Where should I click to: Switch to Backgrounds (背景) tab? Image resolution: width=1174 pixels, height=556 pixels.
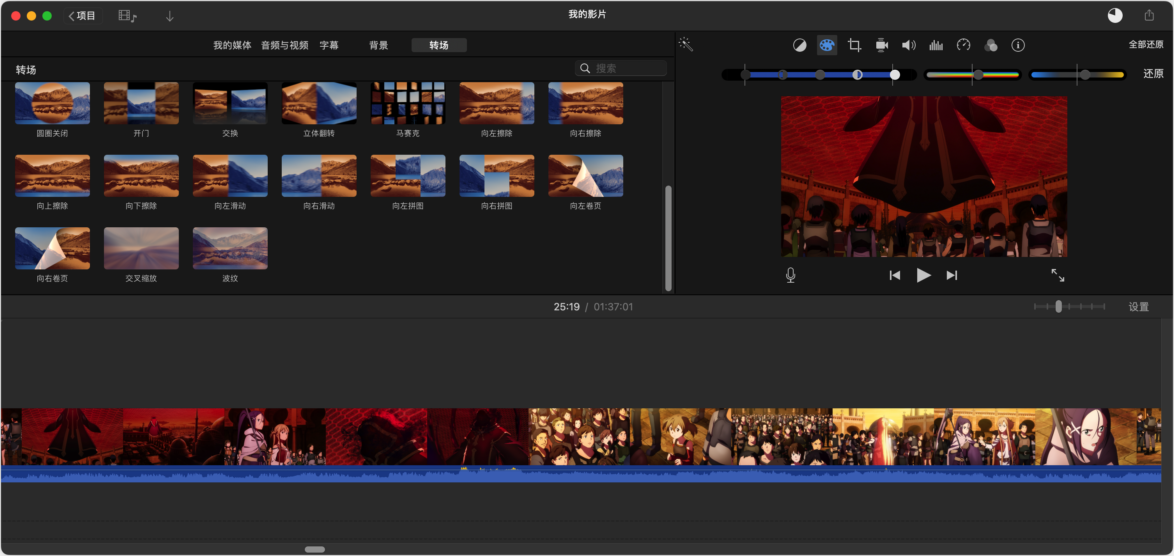(x=379, y=45)
